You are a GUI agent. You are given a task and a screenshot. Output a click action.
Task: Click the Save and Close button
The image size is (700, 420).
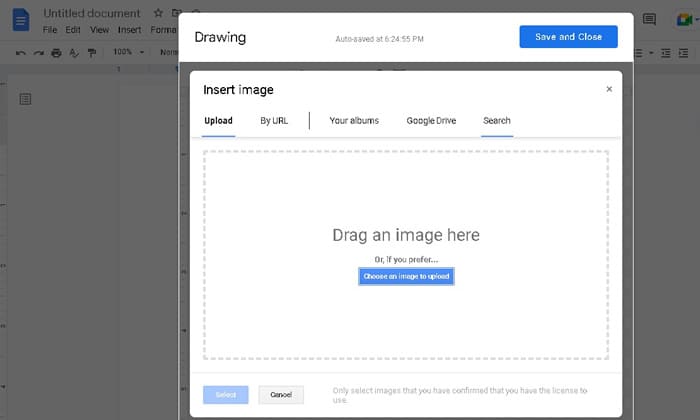568,37
